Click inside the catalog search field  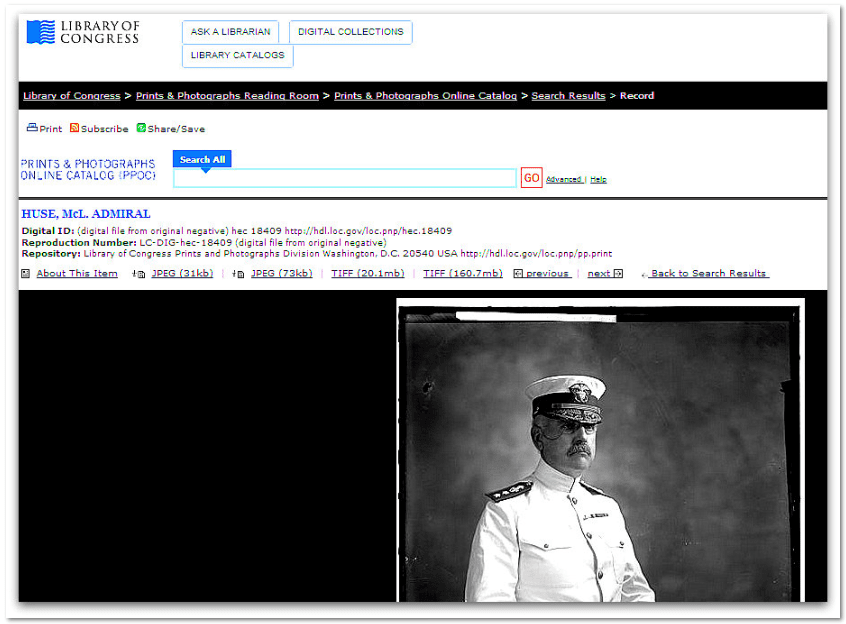tap(345, 178)
